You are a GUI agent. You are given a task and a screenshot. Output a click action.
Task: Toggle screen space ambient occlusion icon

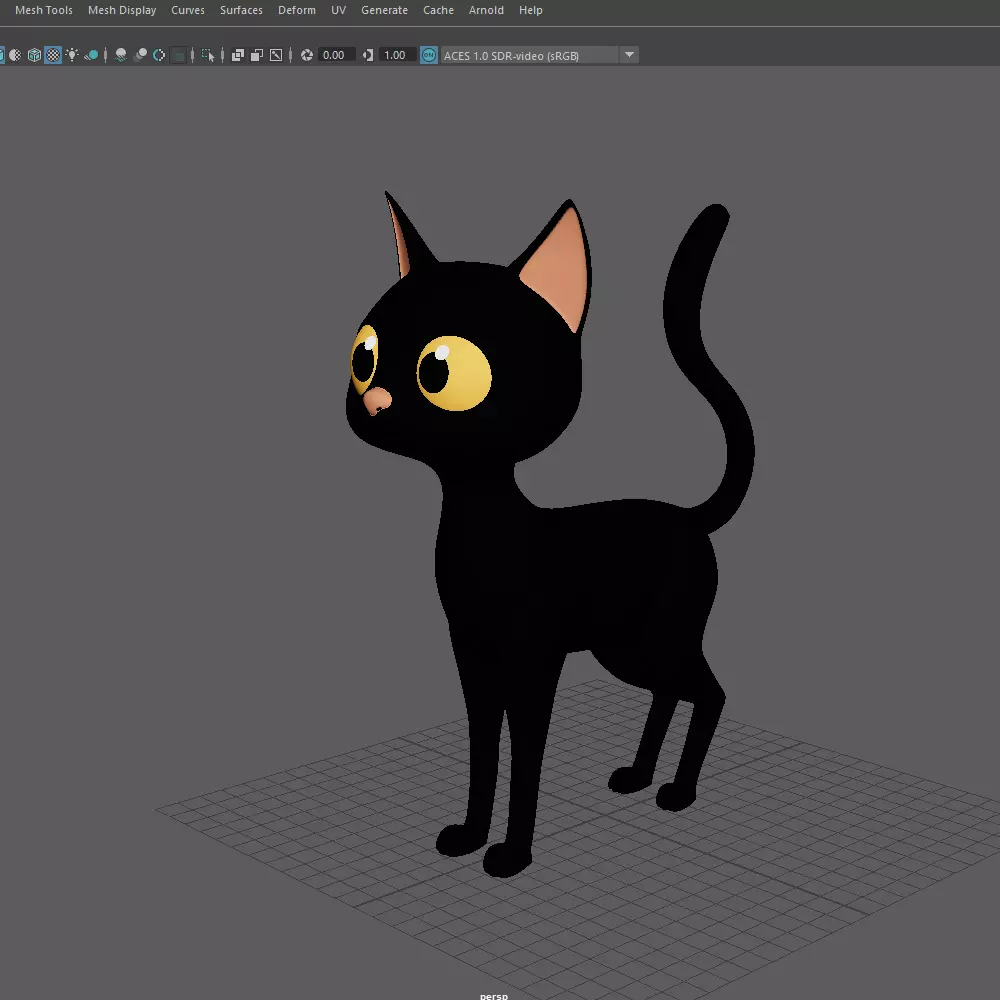[x=121, y=55]
